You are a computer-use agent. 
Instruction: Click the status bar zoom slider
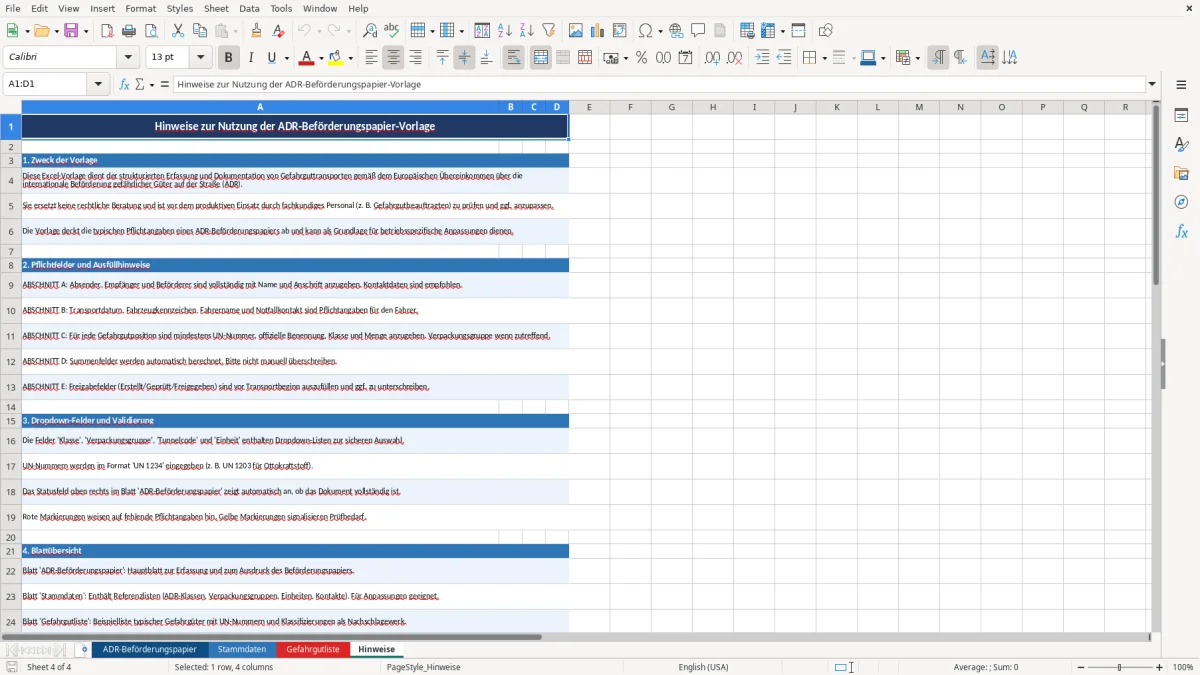point(1120,667)
